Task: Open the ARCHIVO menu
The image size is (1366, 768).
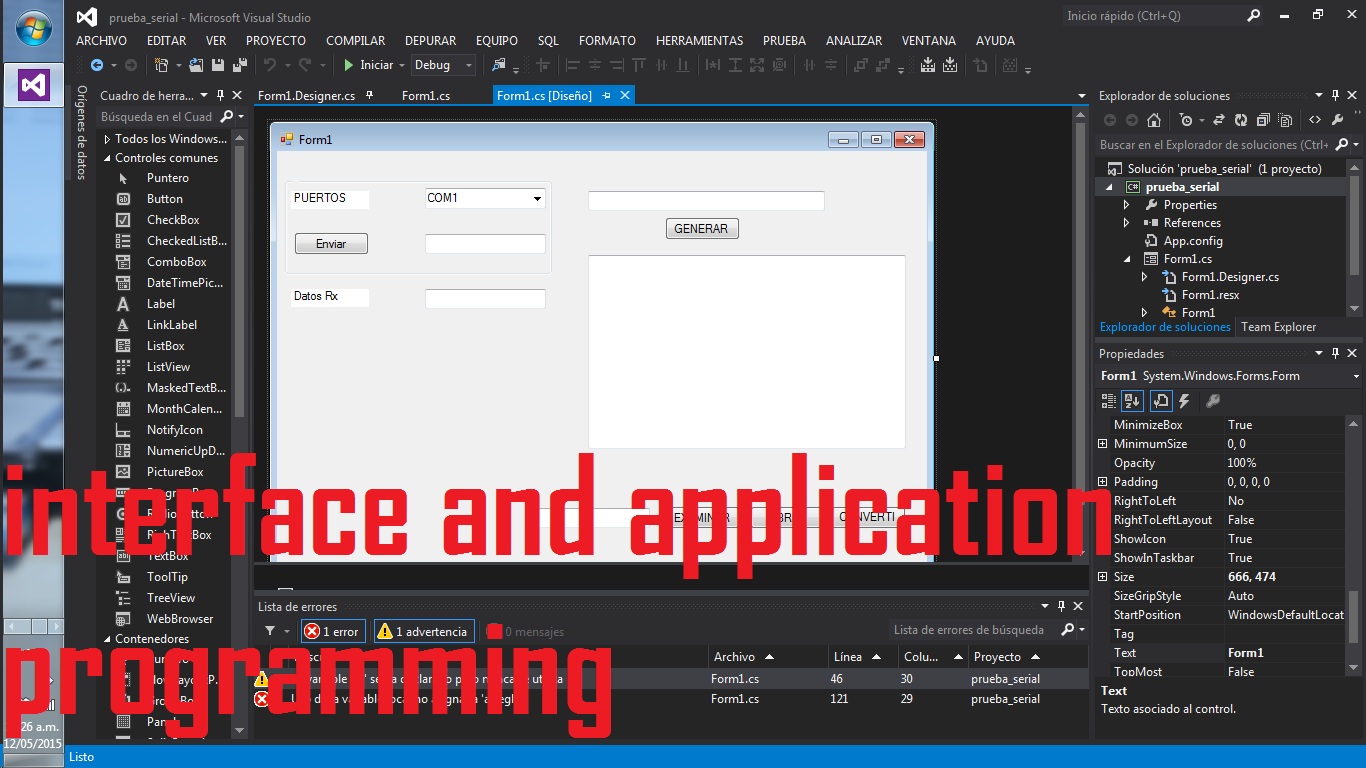Action: coord(101,41)
